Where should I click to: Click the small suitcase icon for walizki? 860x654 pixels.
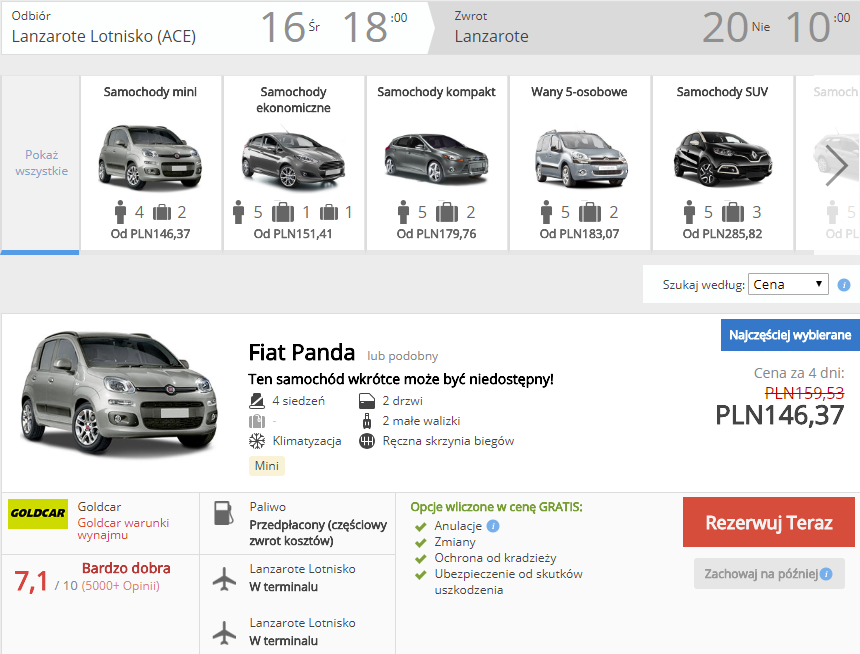tap(367, 421)
